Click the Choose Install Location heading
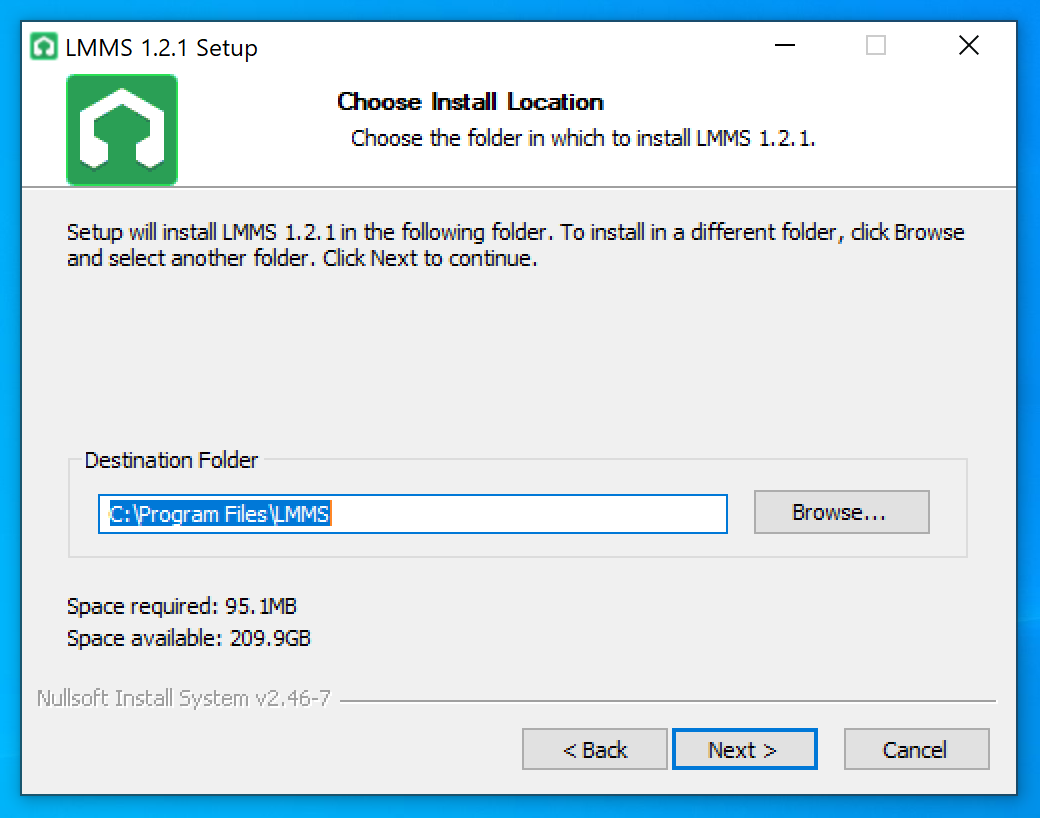Screen dimensions: 1040x818 [470, 101]
